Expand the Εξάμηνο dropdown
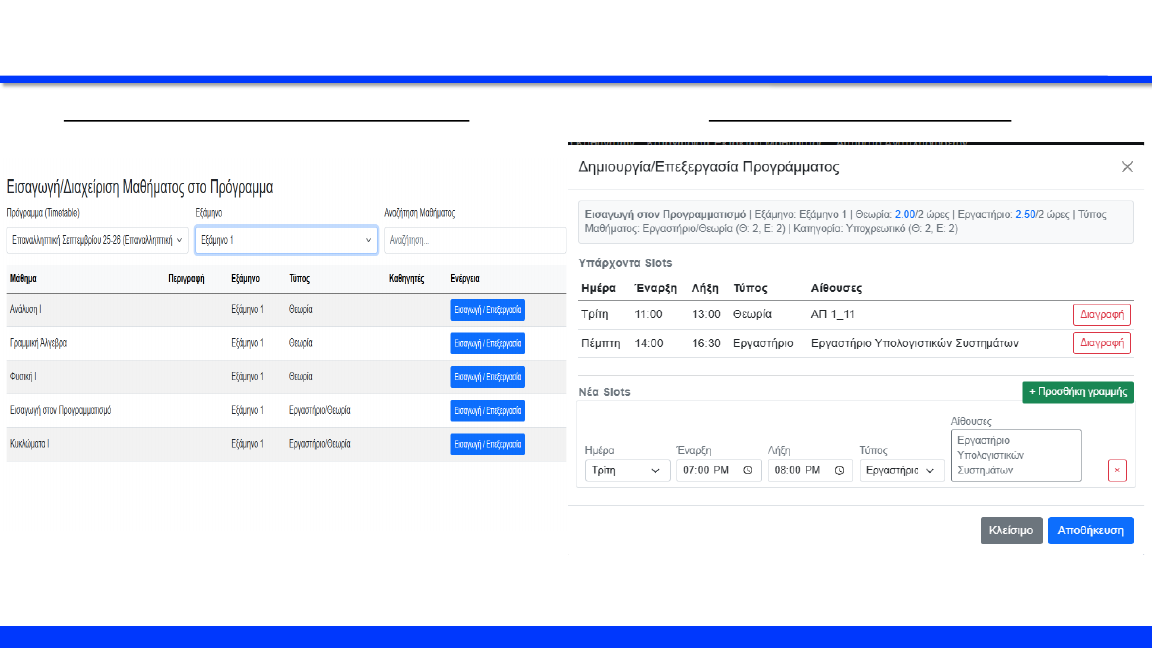This screenshot has width=1152, height=648. (286, 240)
